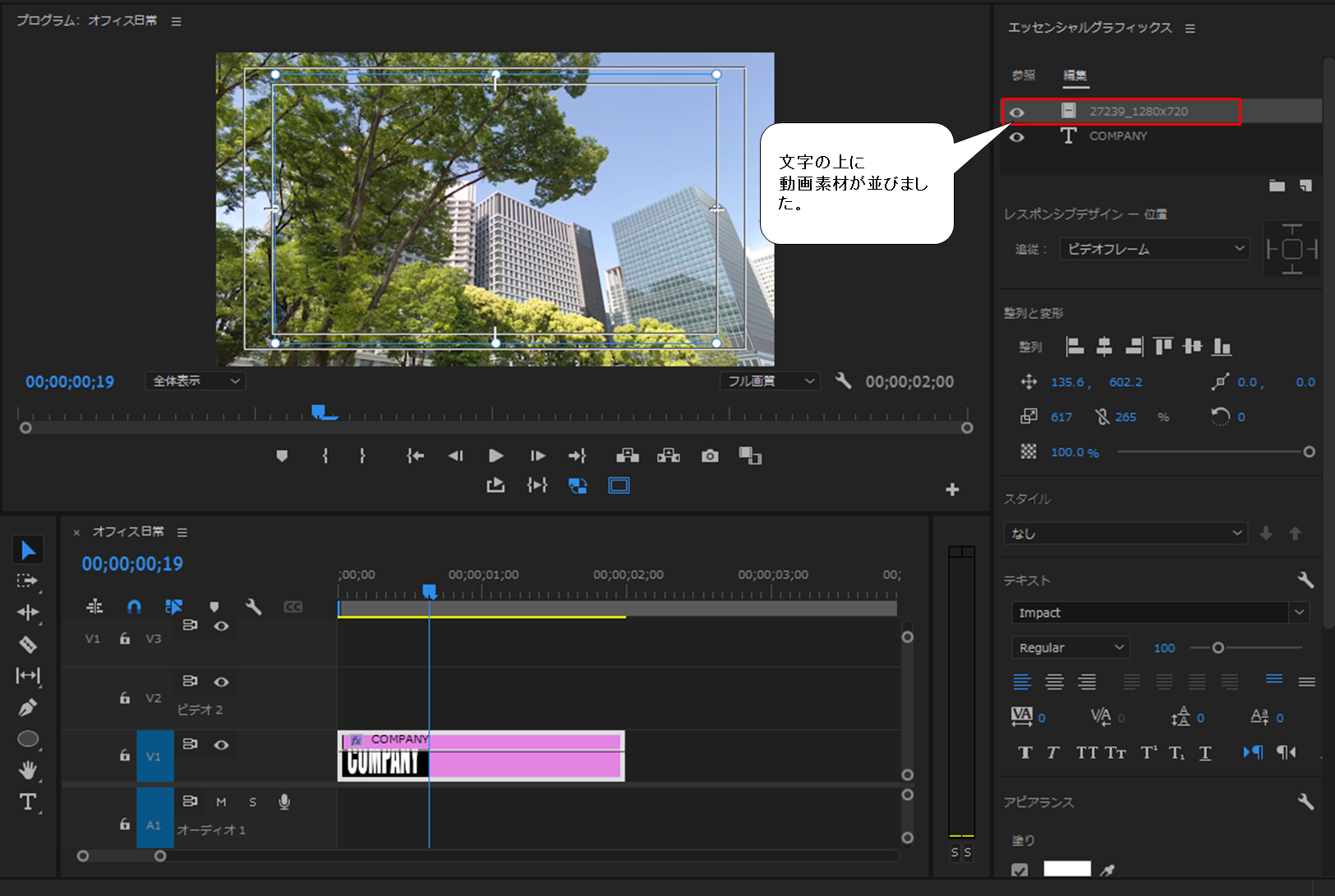Open the Impact font dropdown
Image resolution: width=1335 pixels, height=896 pixels.
1299,613
